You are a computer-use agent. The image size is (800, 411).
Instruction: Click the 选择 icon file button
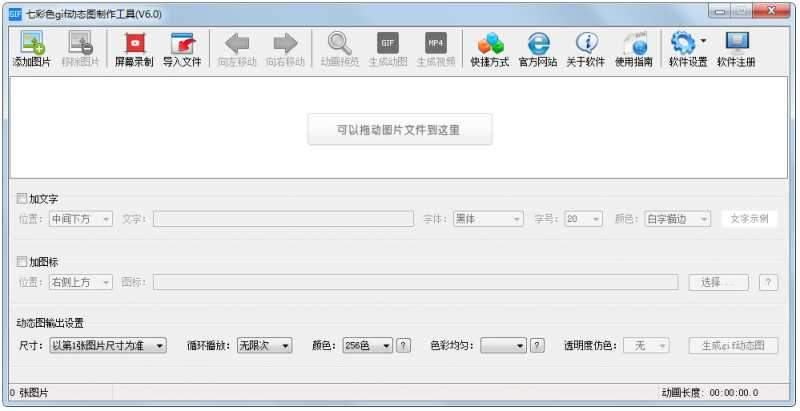[718, 282]
